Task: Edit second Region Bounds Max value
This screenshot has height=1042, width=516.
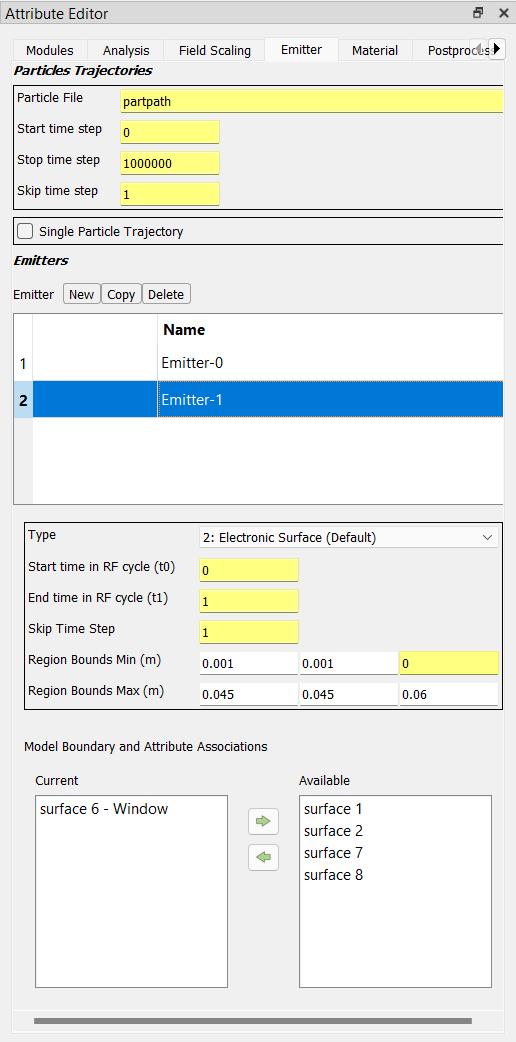Action: click(x=348, y=694)
